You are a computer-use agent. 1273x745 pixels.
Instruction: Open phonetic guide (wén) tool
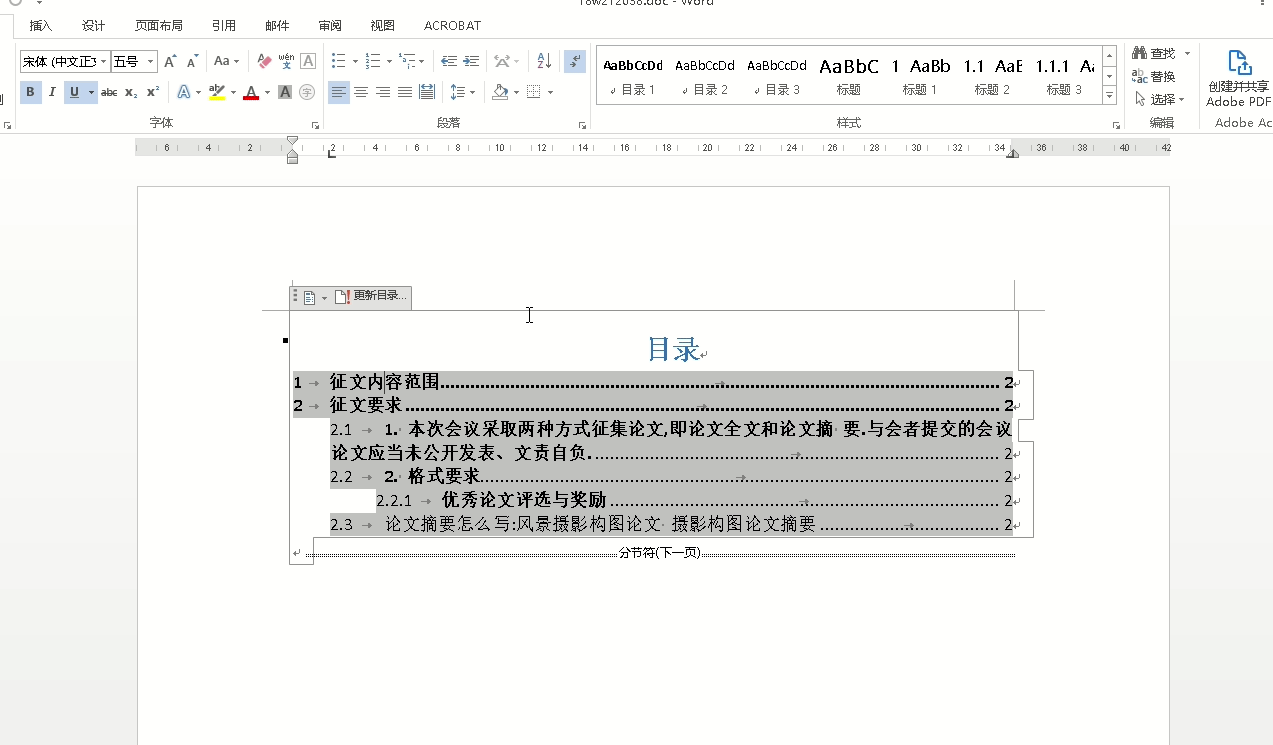[286, 62]
